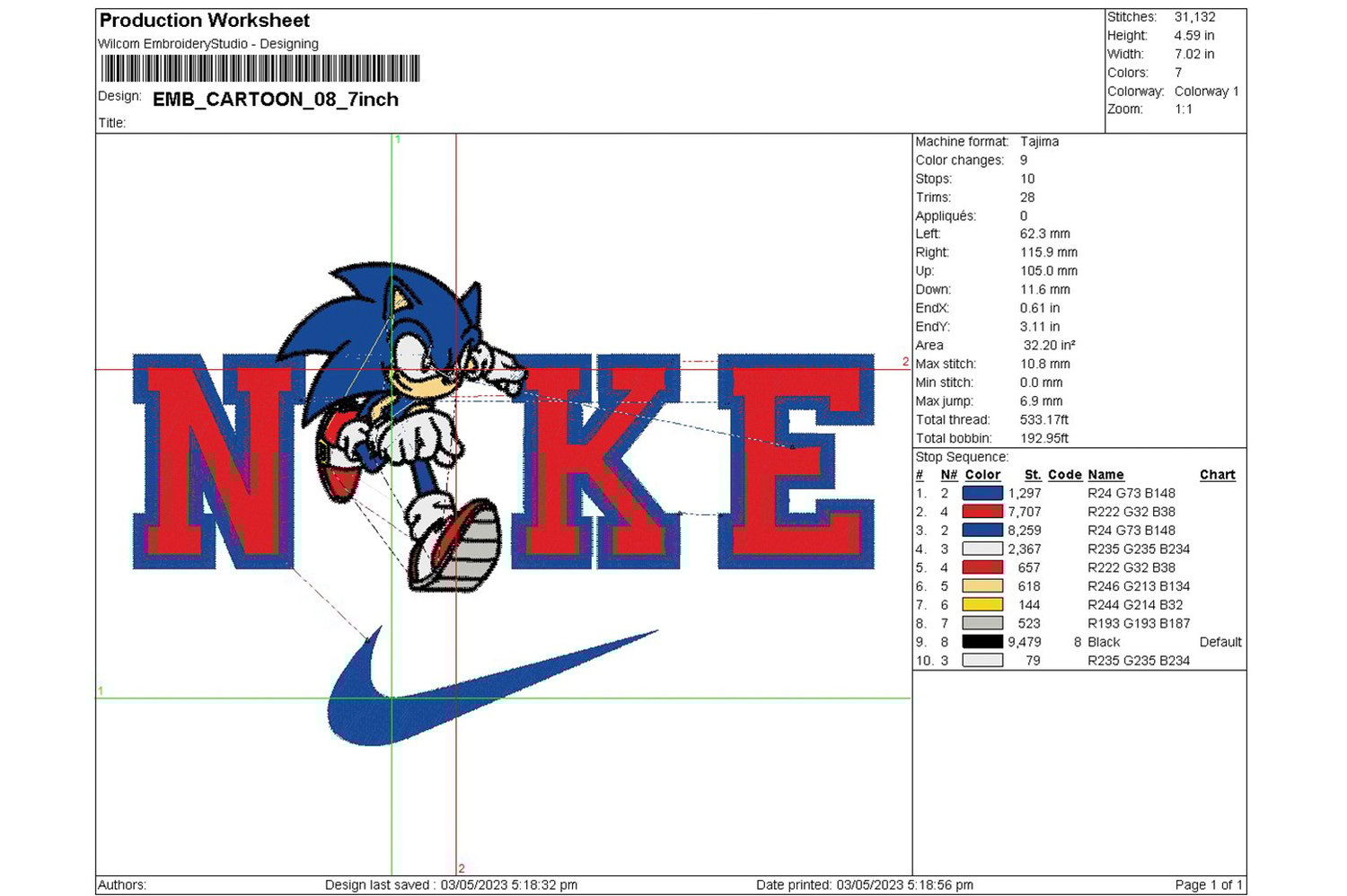Select the blue swatch in stop row 3
Screen dimensions: 1347x896
tap(982, 531)
